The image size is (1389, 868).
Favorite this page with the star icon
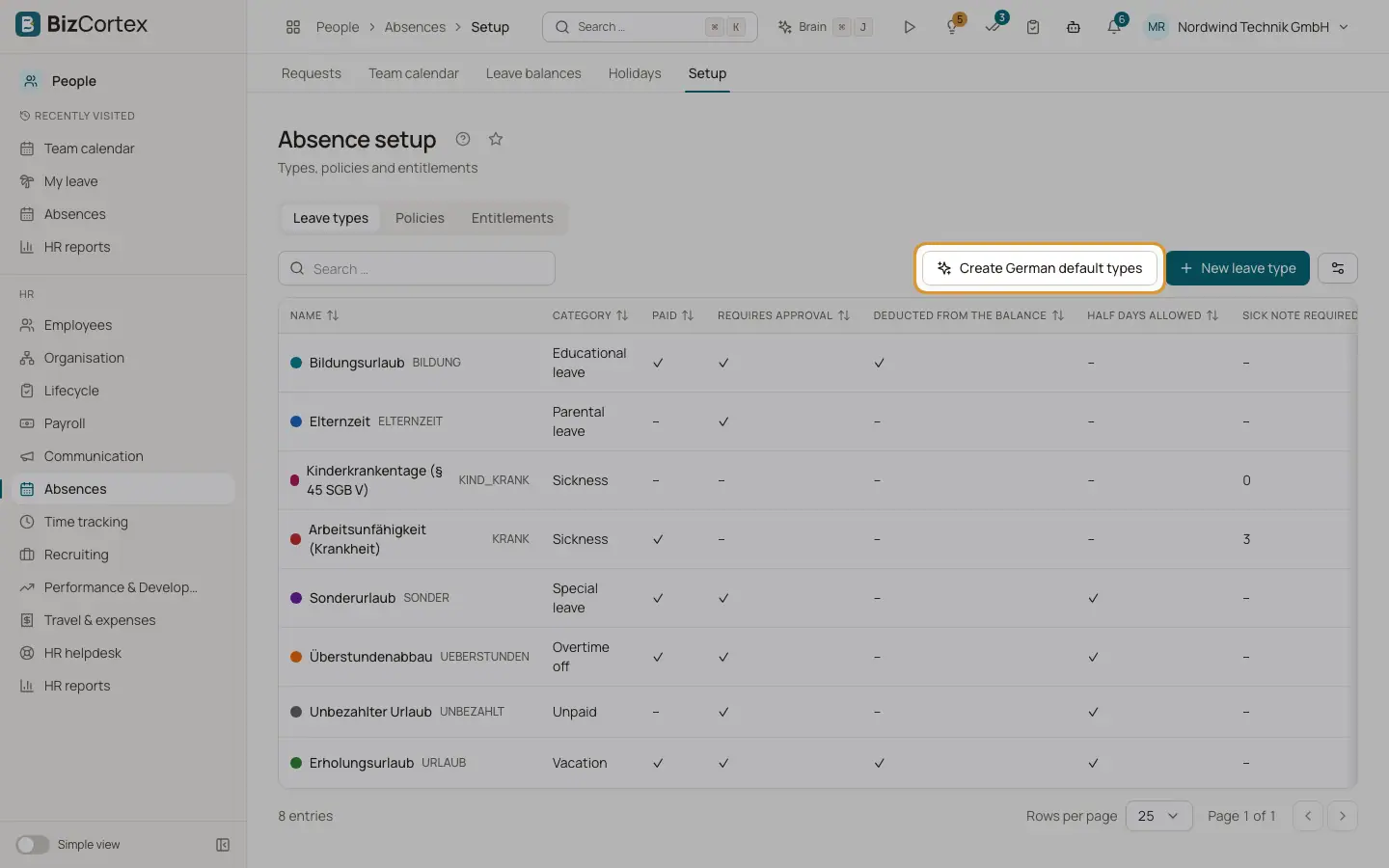tap(496, 139)
